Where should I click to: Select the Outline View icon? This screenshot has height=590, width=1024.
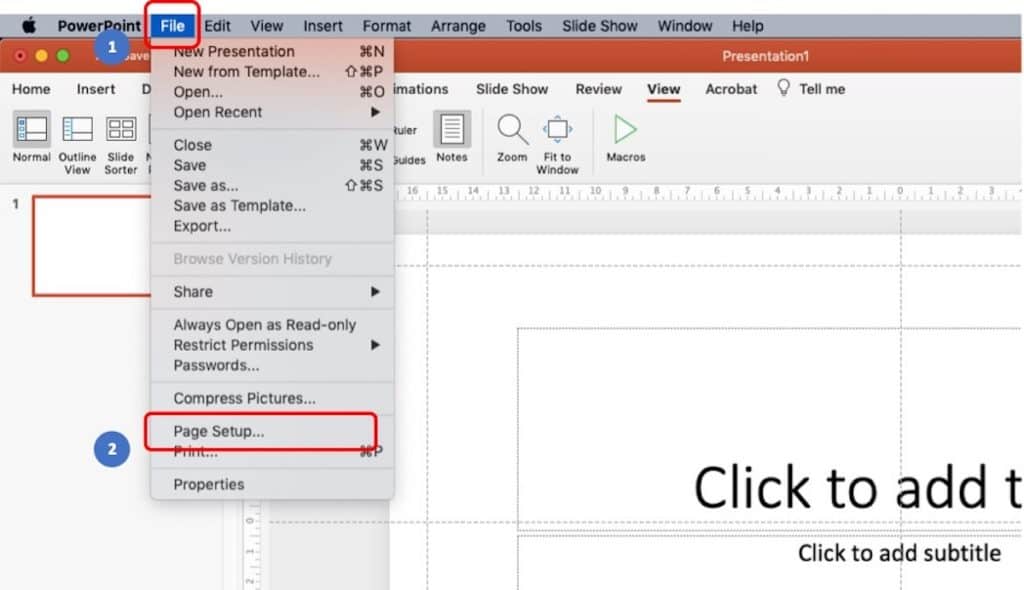pyautogui.click(x=77, y=140)
